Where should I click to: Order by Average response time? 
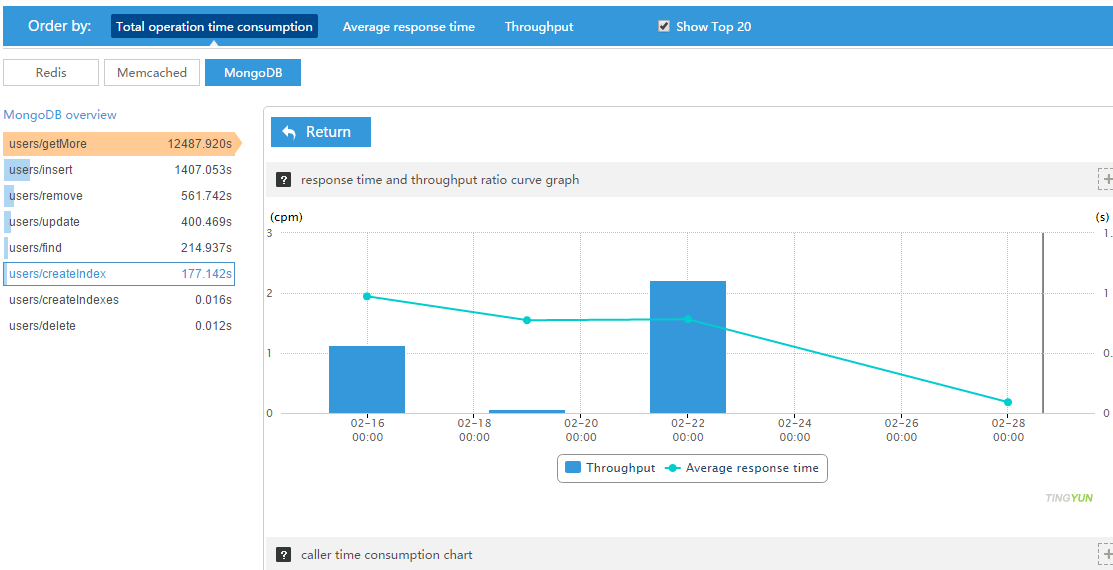pyautogui.click(x=408, y=27)
